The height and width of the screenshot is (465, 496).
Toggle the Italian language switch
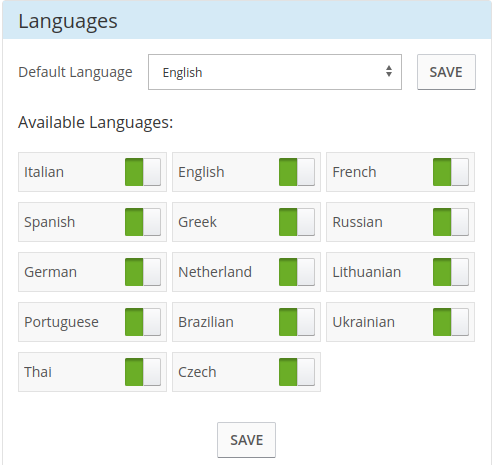pyautogui.click(x=143, y=172)
